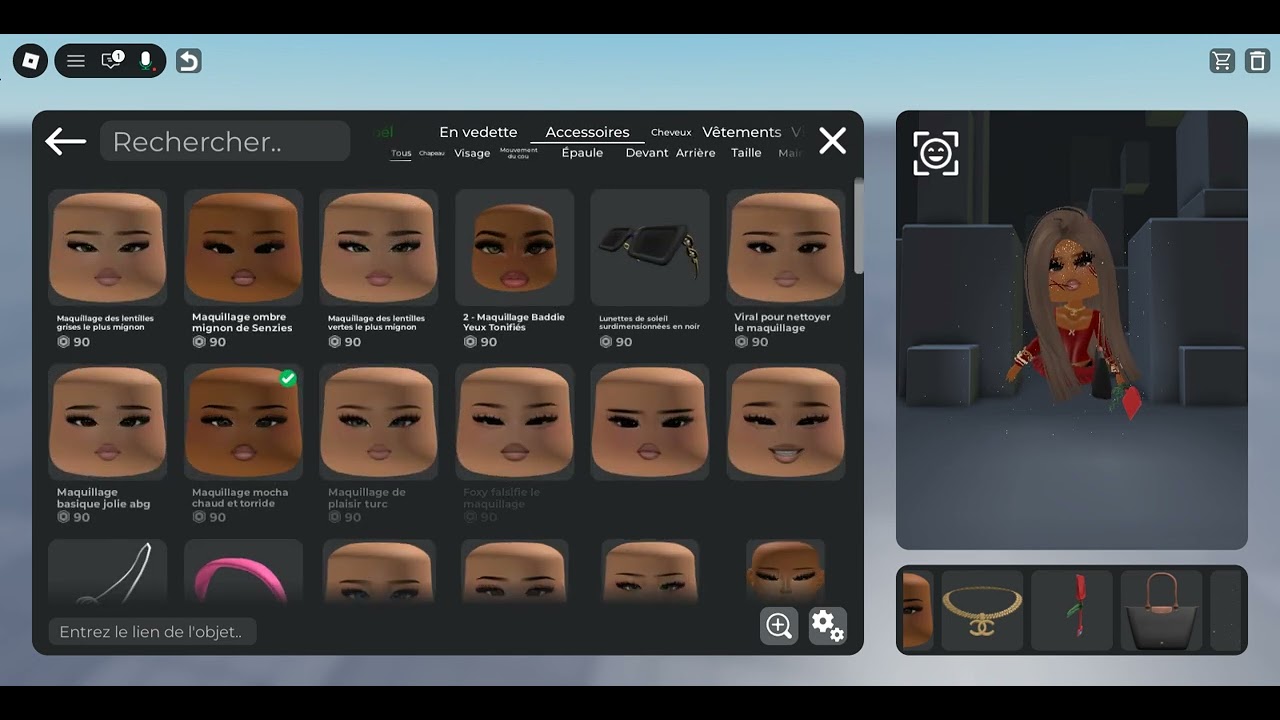The height and width of the screenshot is (720, 1280).
Task: Open the Roblox logo menu
Action: coord(30,61)
